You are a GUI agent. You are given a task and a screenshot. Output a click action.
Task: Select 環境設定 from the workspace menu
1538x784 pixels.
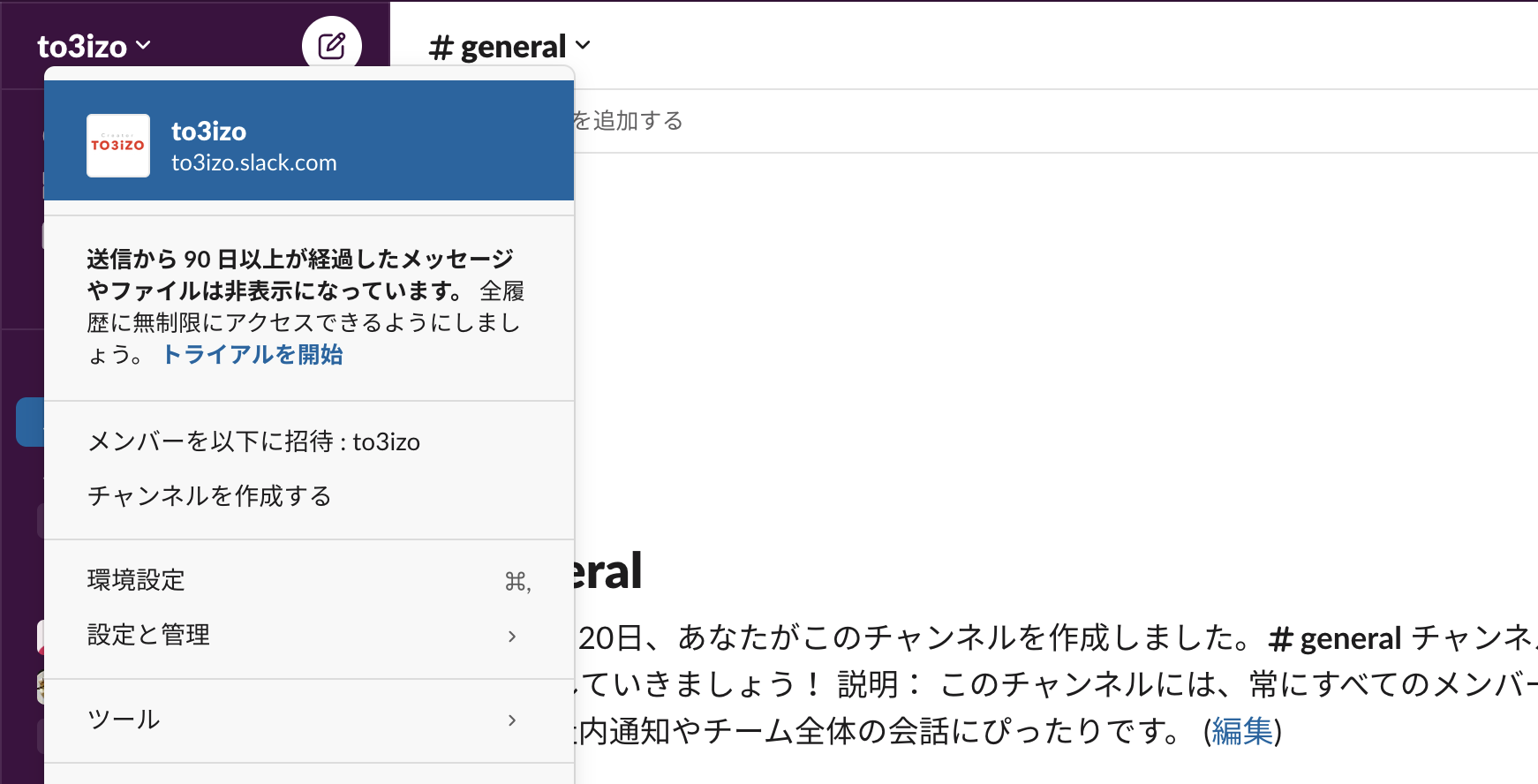click(x=137, y=580)
